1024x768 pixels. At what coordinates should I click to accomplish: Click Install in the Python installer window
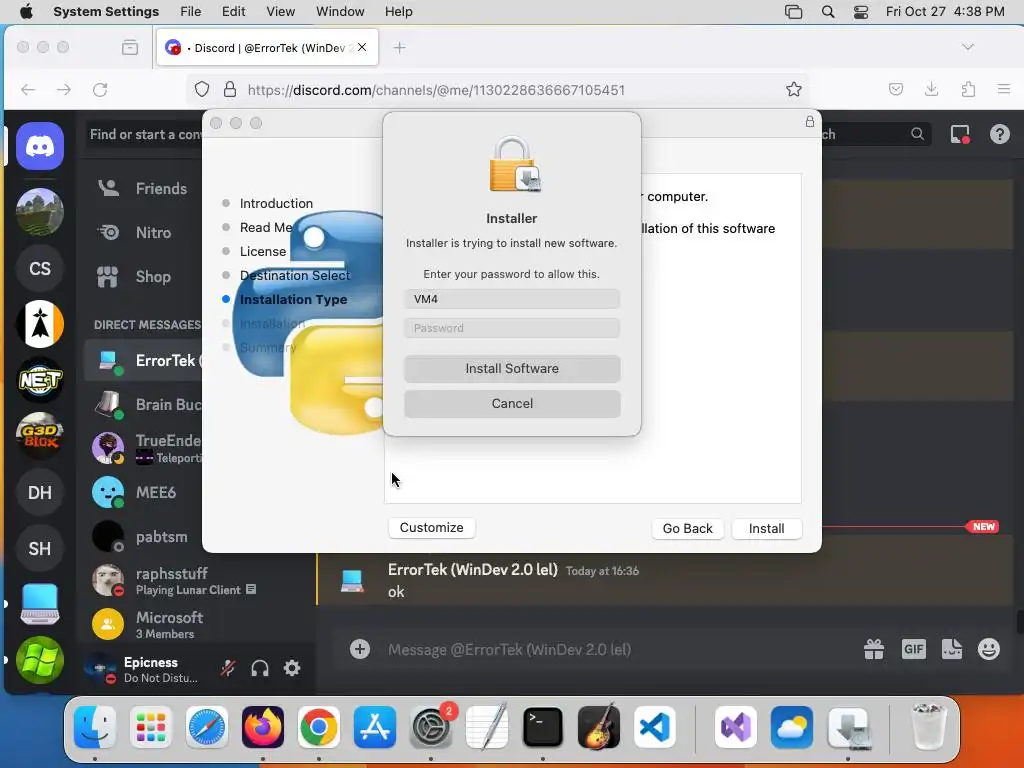point(767,528)
